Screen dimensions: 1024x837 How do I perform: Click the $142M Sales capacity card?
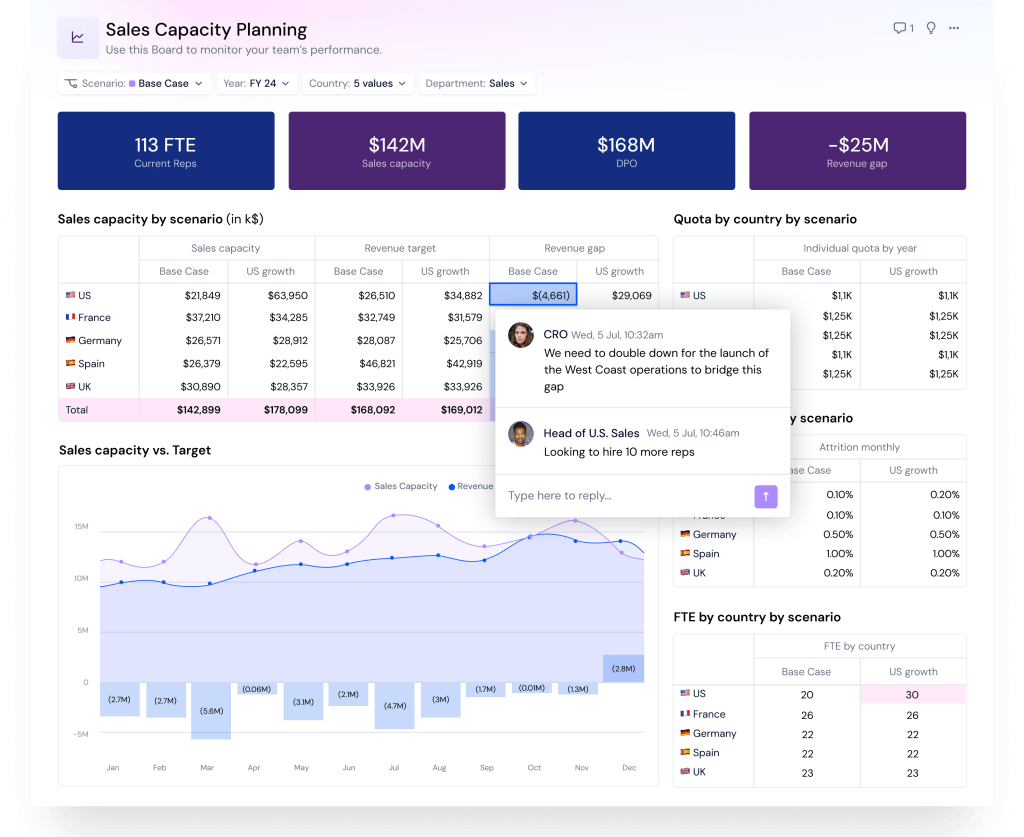pyautogui.click(x=396, y=151)
